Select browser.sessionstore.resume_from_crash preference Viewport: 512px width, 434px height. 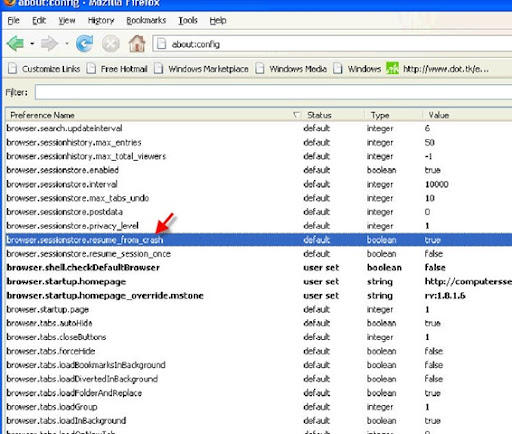(259, 240)
